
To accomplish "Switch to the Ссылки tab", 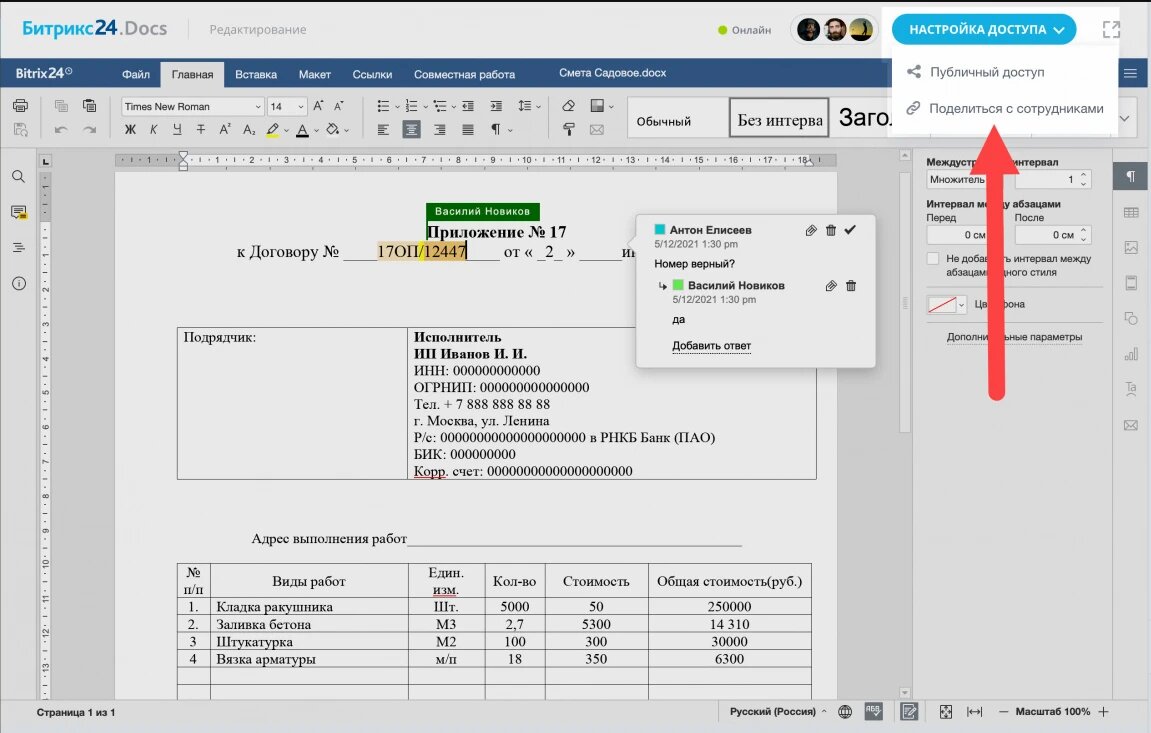I will [372, 74].
